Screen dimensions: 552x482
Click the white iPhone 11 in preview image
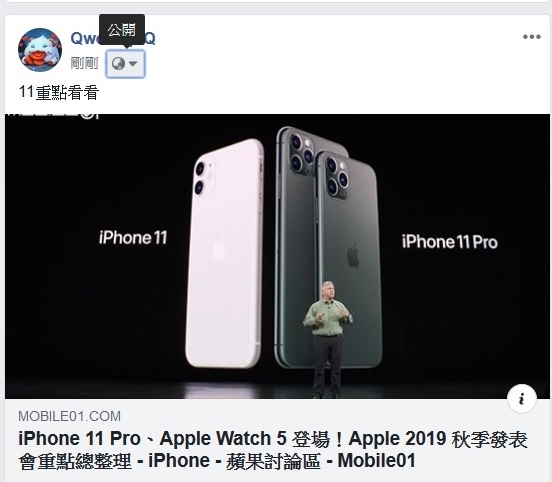pos(225,253)
